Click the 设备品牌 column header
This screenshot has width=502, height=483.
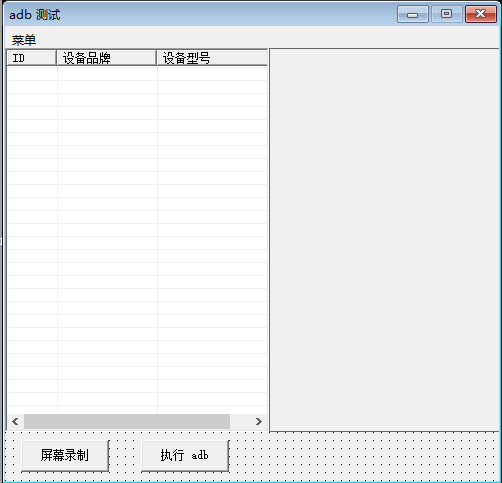click(107, 58)
